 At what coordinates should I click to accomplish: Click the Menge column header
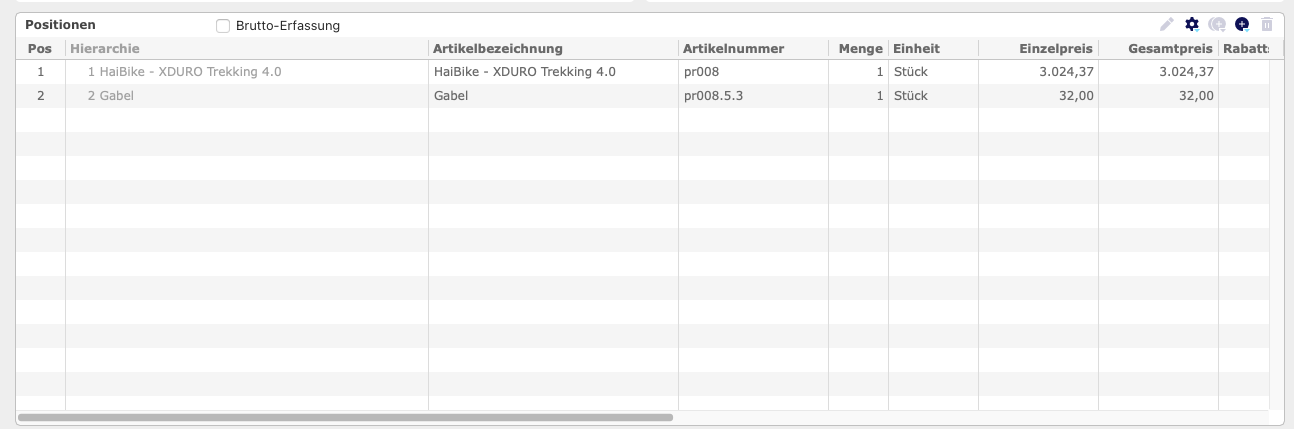(858, 48)
